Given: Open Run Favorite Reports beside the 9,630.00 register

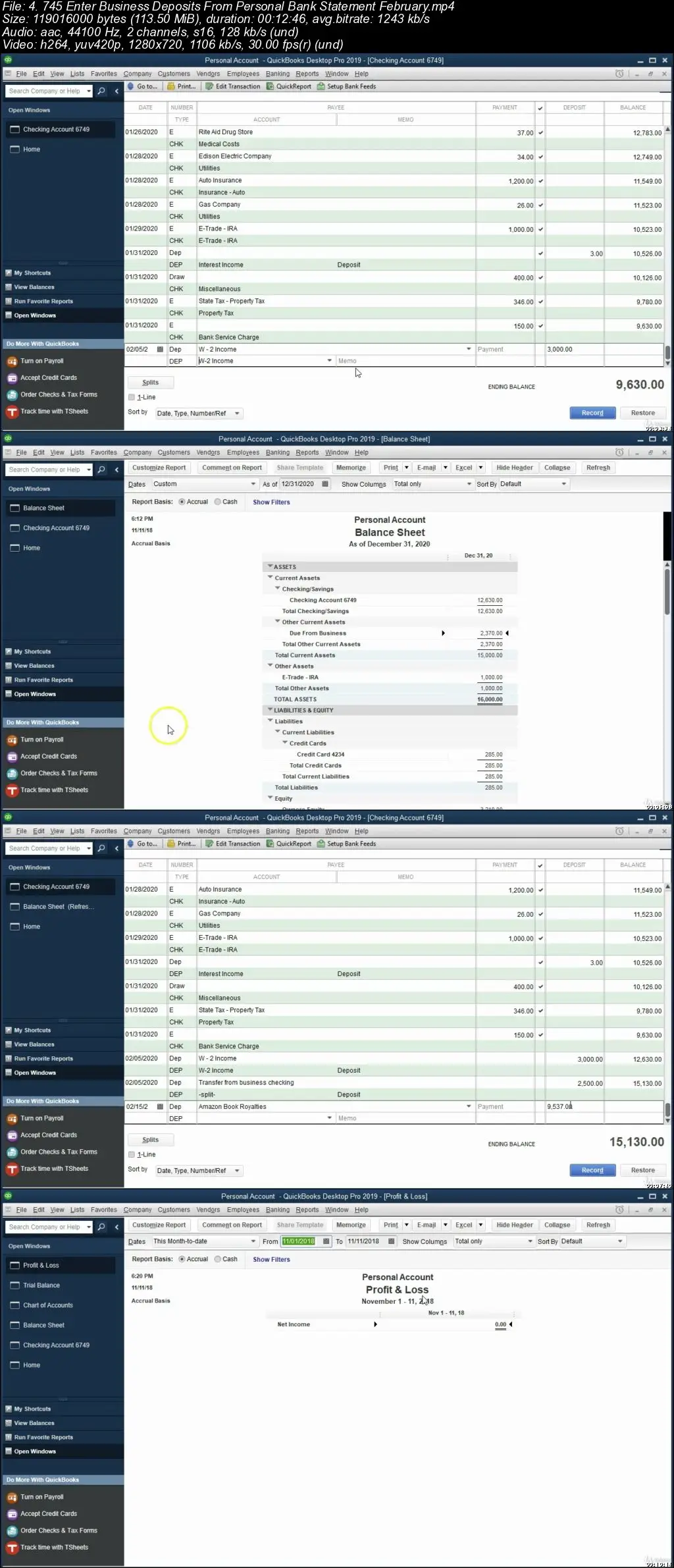Looking at the screenshot, I should pos(43,301).
